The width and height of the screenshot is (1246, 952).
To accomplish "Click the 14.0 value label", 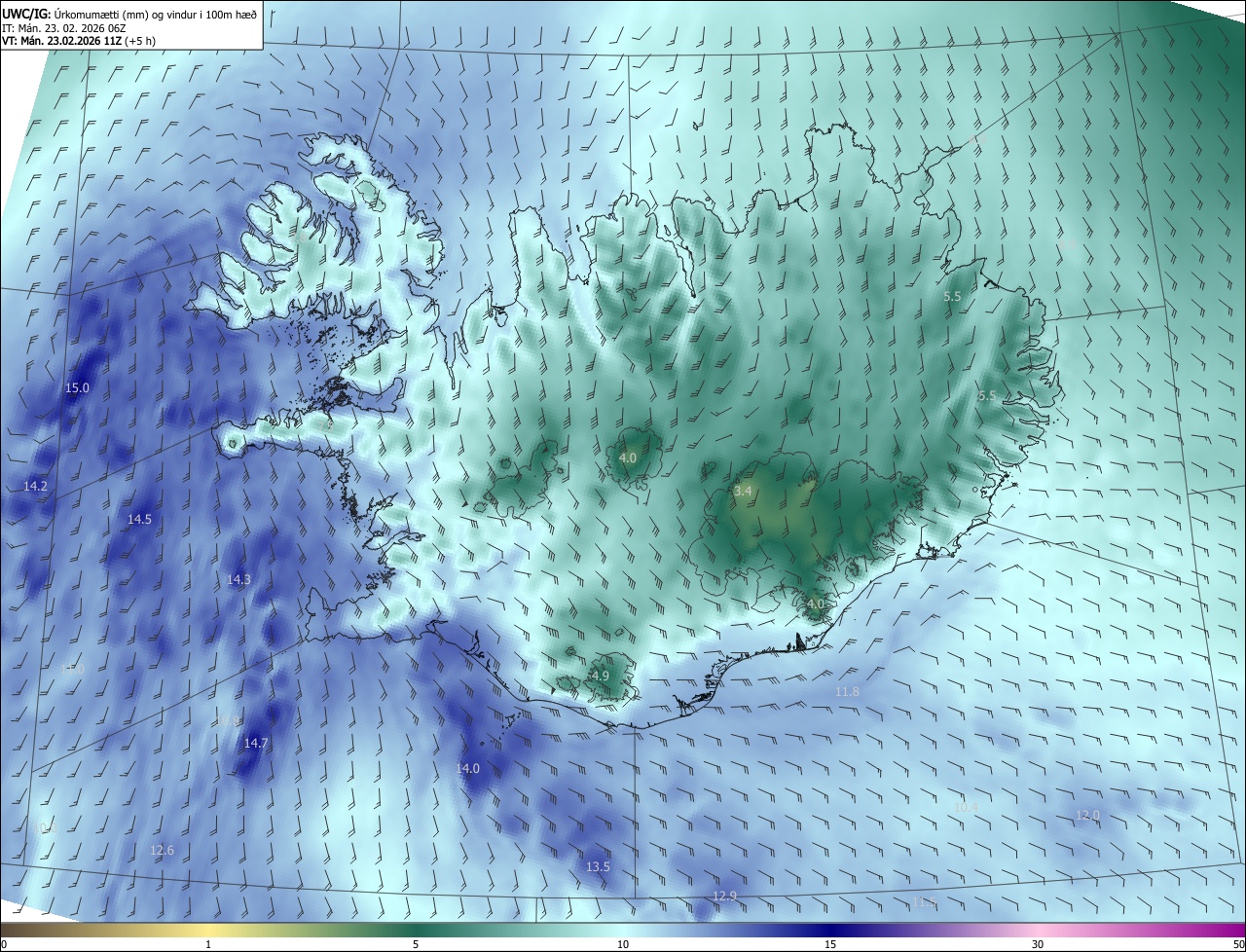I will pos(467,768).
